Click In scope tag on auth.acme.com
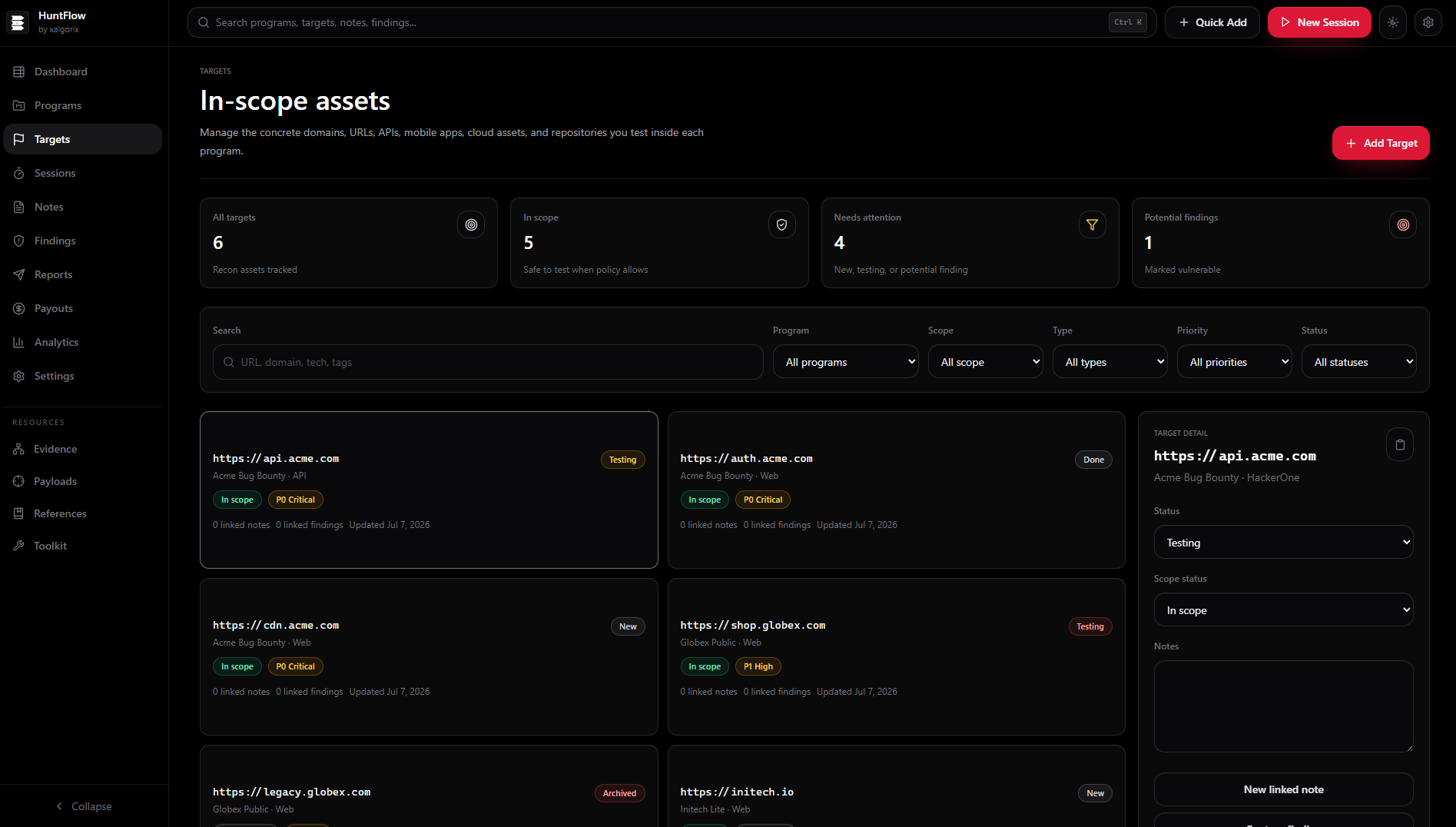Viewport: 1456px width, 827px height. 704,500
